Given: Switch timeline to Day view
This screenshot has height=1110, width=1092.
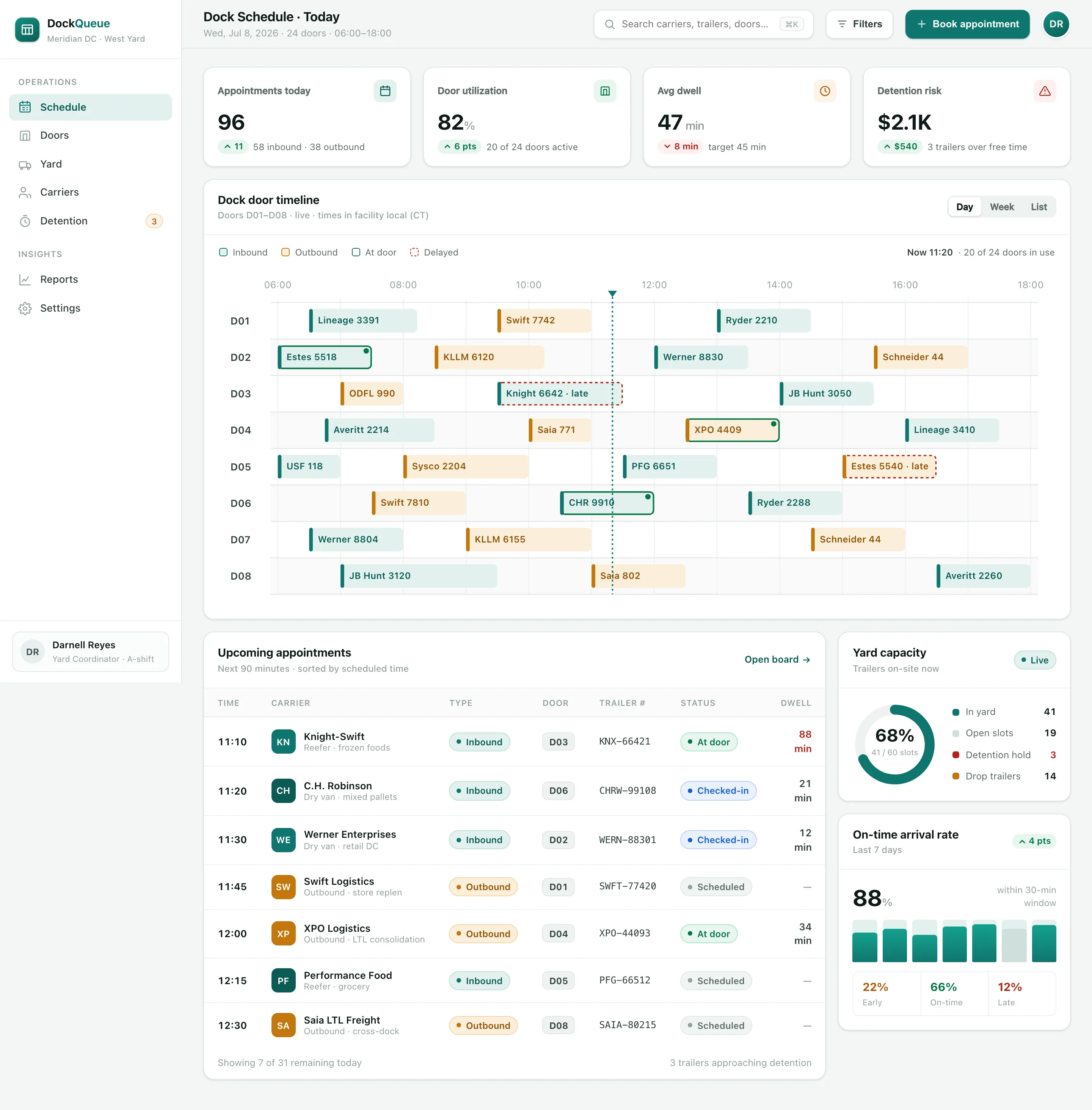Looking at the screenshot, I should (x=964, y=207).
